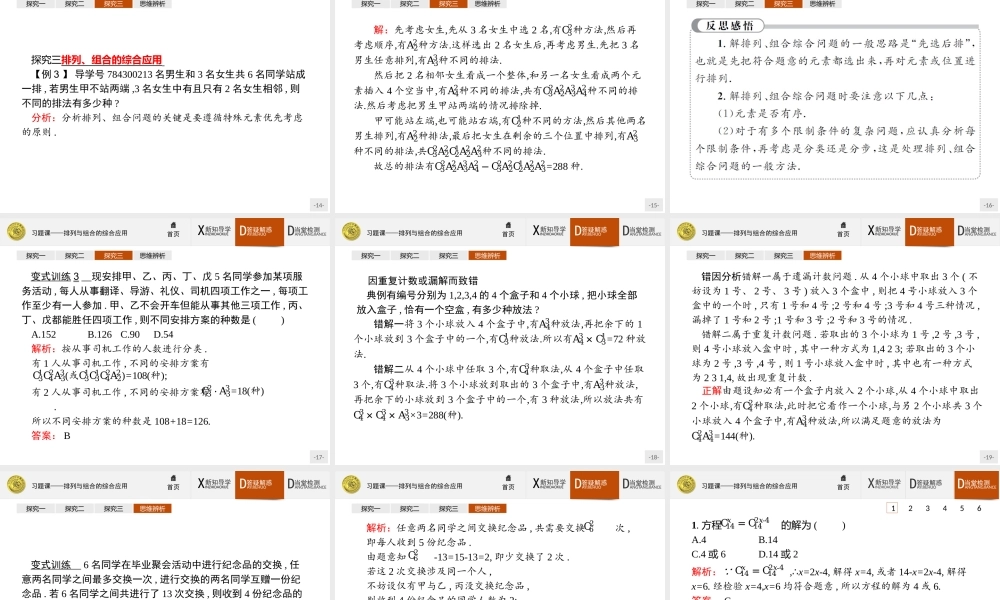Jump to page 6 in the pager
1000x600 pixels.
tap(978, 508)
